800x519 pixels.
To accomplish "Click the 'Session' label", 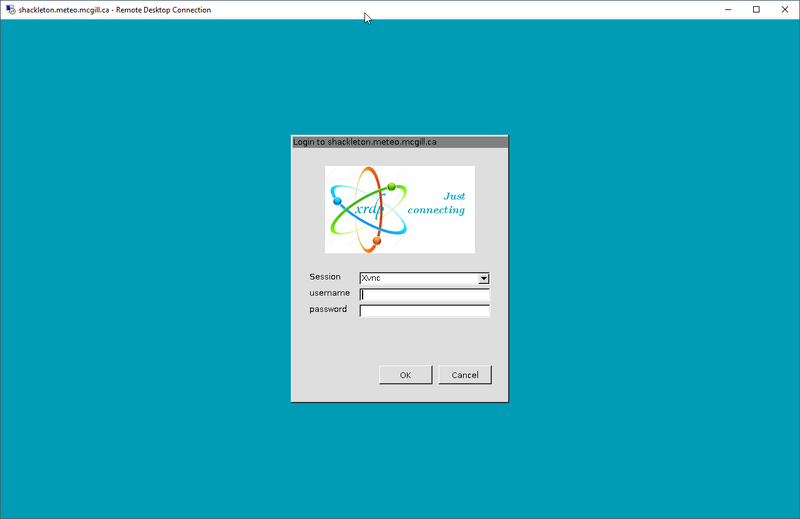I will pos(324,277).
